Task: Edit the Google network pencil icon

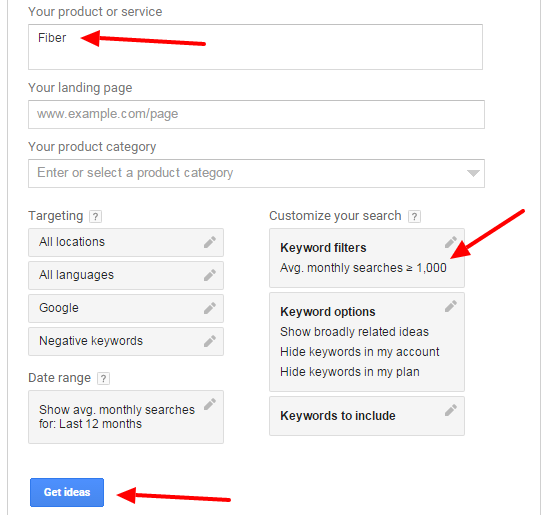Action: [210, 308]
